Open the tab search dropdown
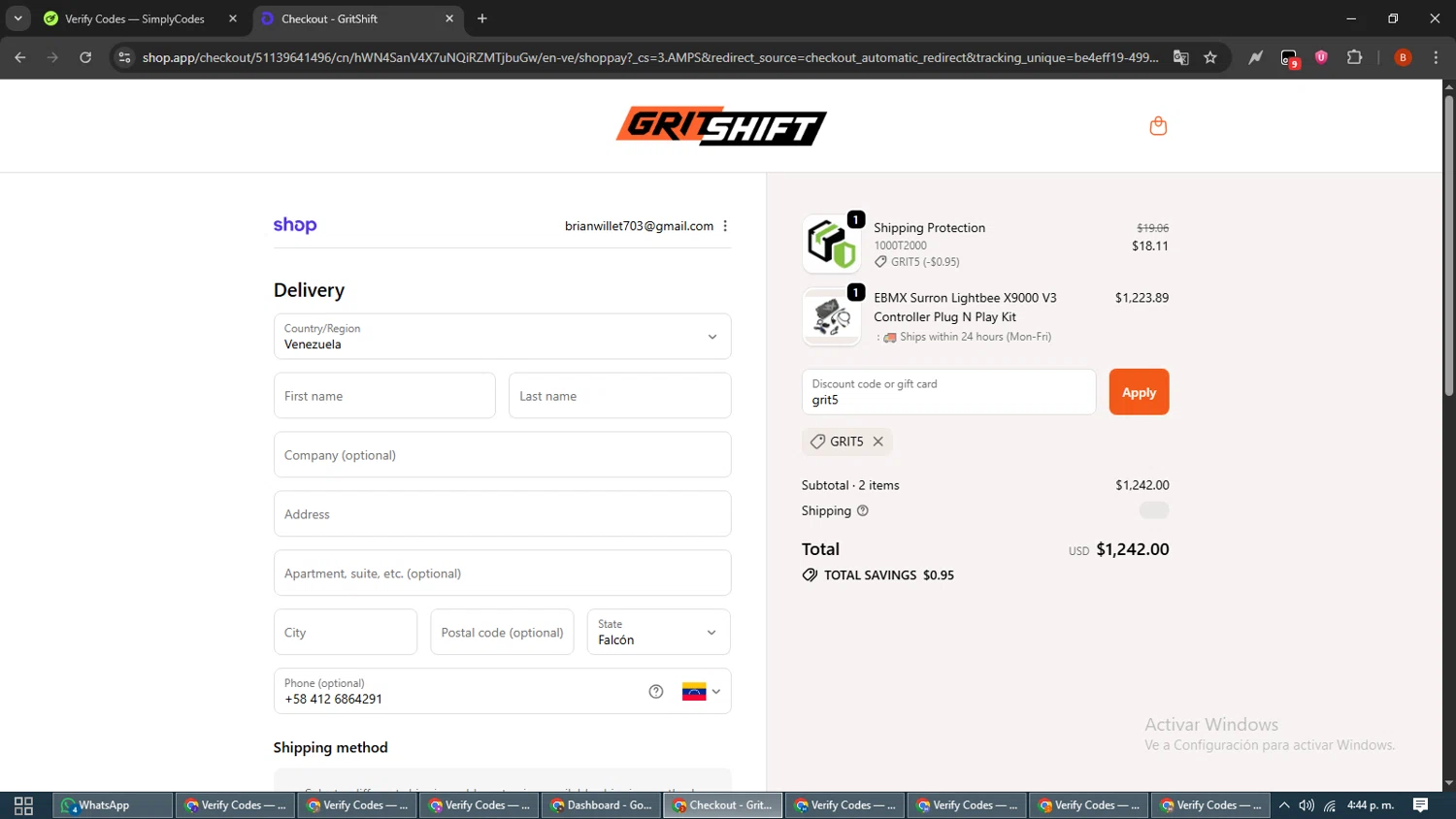 [x=17, y=18]
